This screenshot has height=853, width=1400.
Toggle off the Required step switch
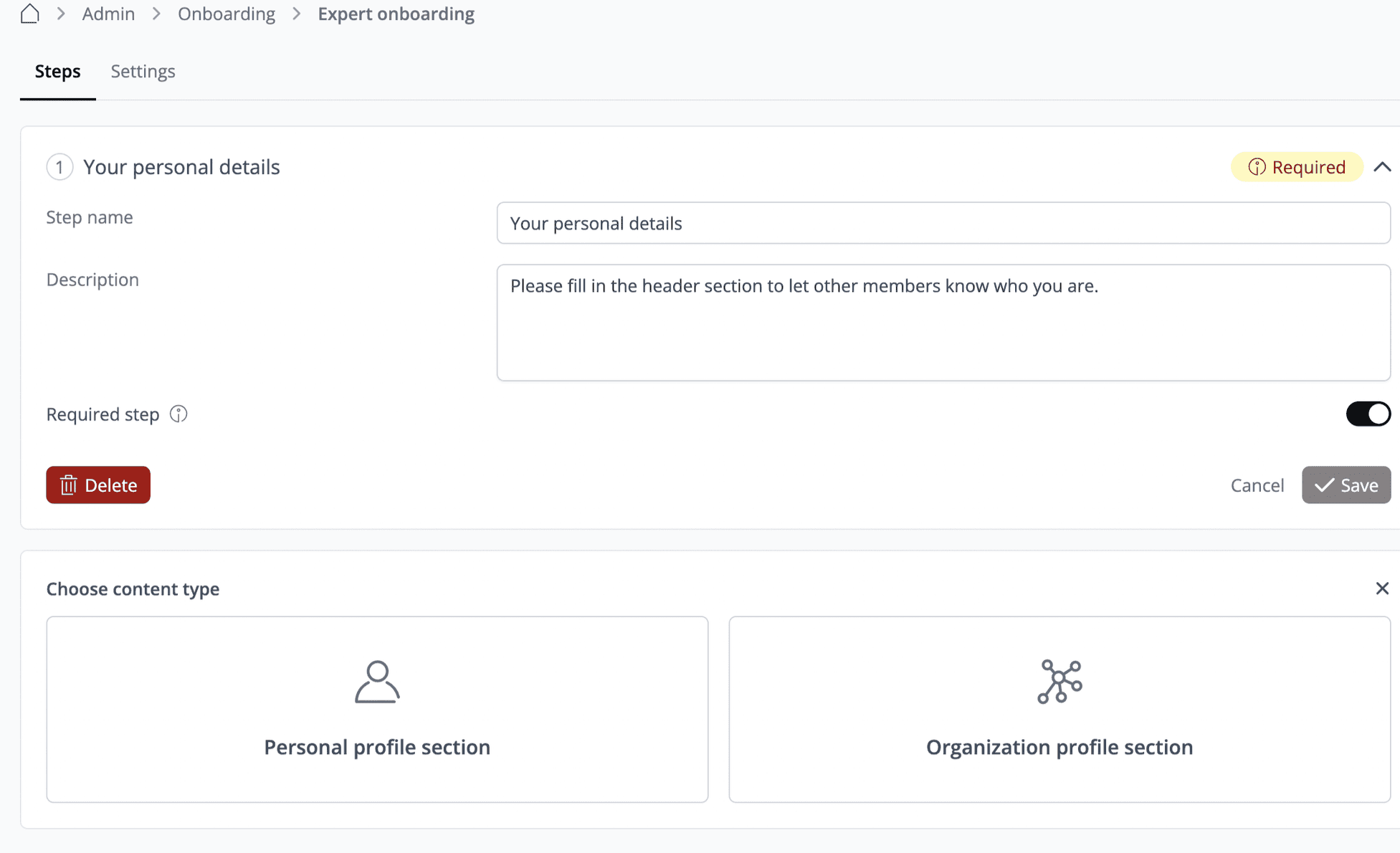pos(1368,414)
